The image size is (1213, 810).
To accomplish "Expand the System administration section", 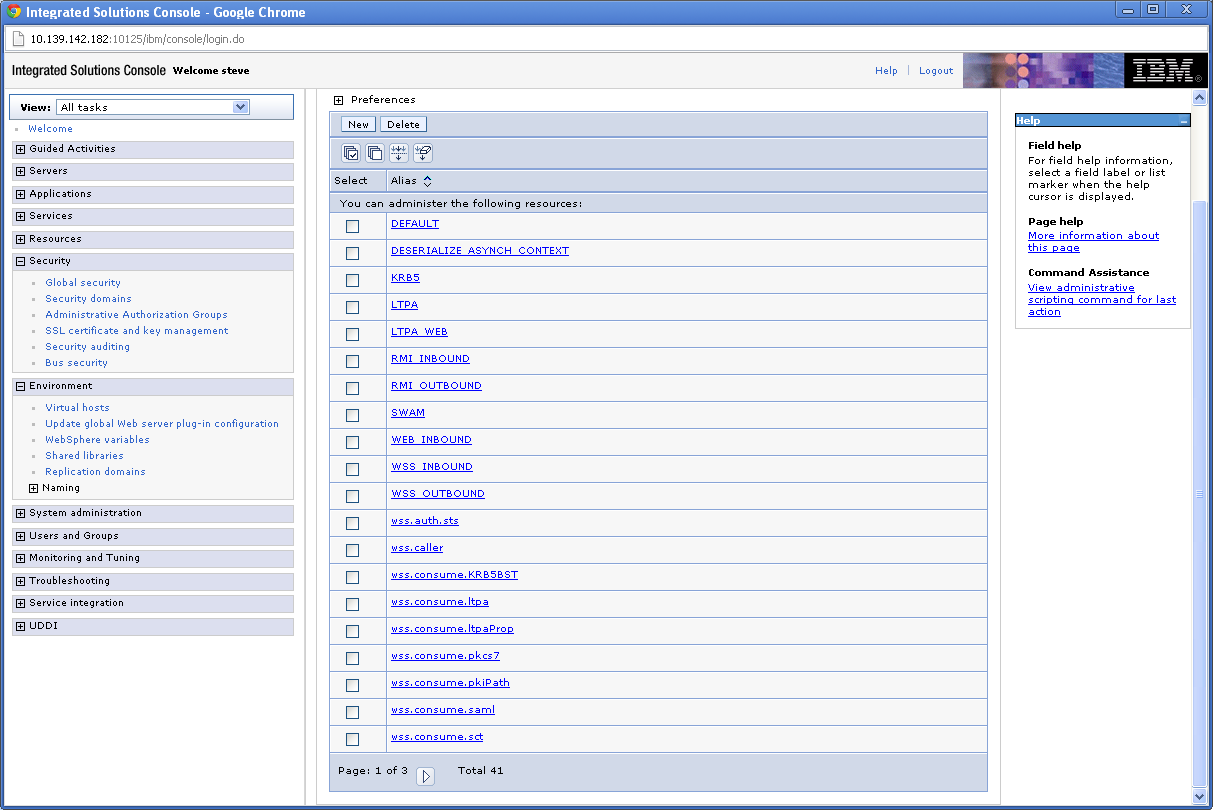I will coord(20,513).
